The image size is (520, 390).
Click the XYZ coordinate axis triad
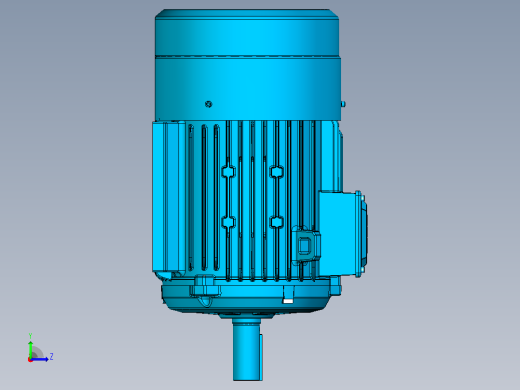[40, 348]
